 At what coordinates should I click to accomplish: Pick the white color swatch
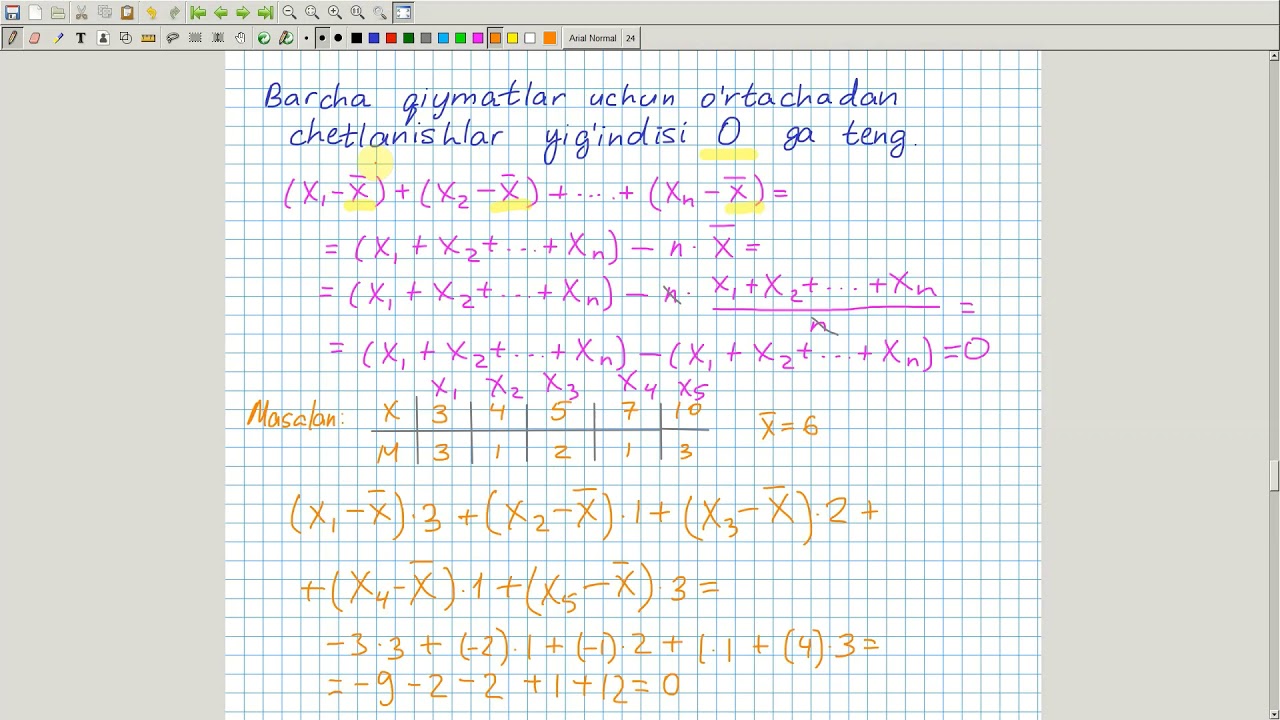coord(530,38)
